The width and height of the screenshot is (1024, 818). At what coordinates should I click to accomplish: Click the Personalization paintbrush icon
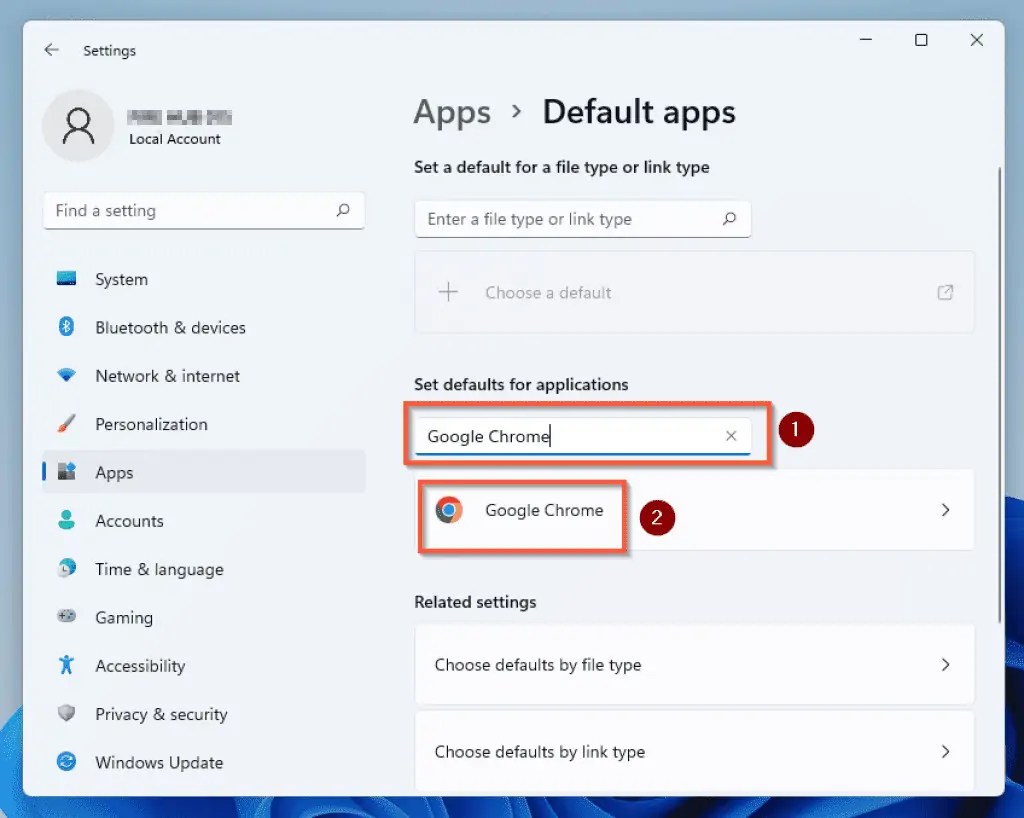(66, 424)
